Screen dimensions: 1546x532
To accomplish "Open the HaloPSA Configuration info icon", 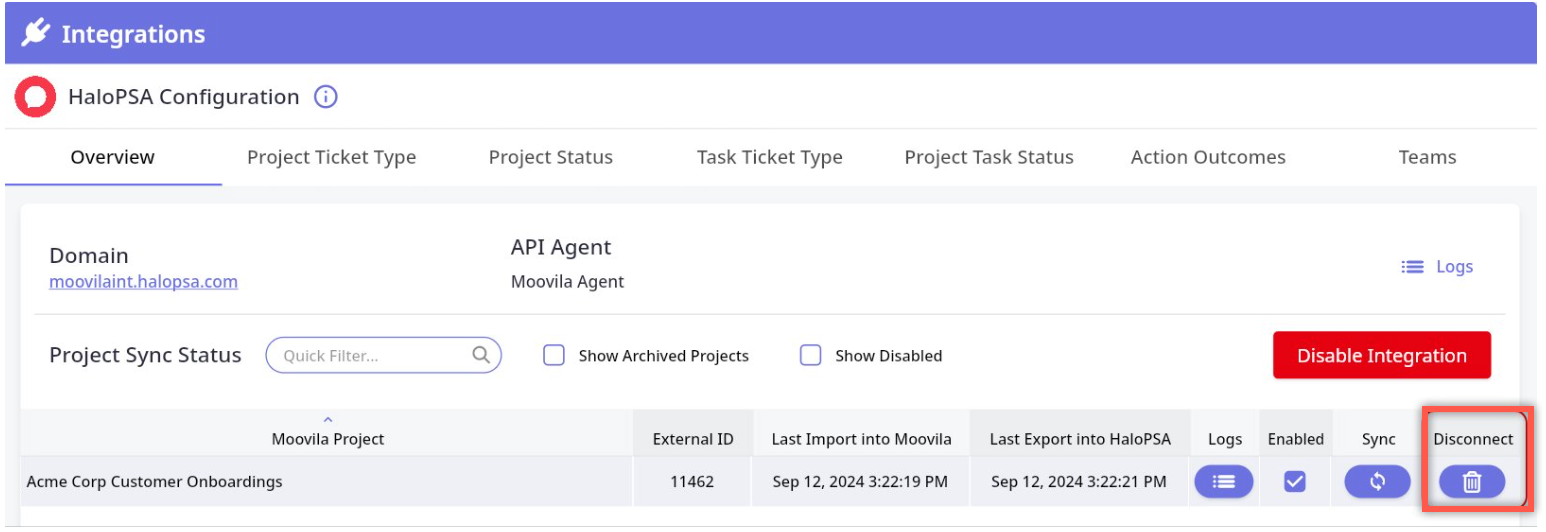I will pos(326,97).
